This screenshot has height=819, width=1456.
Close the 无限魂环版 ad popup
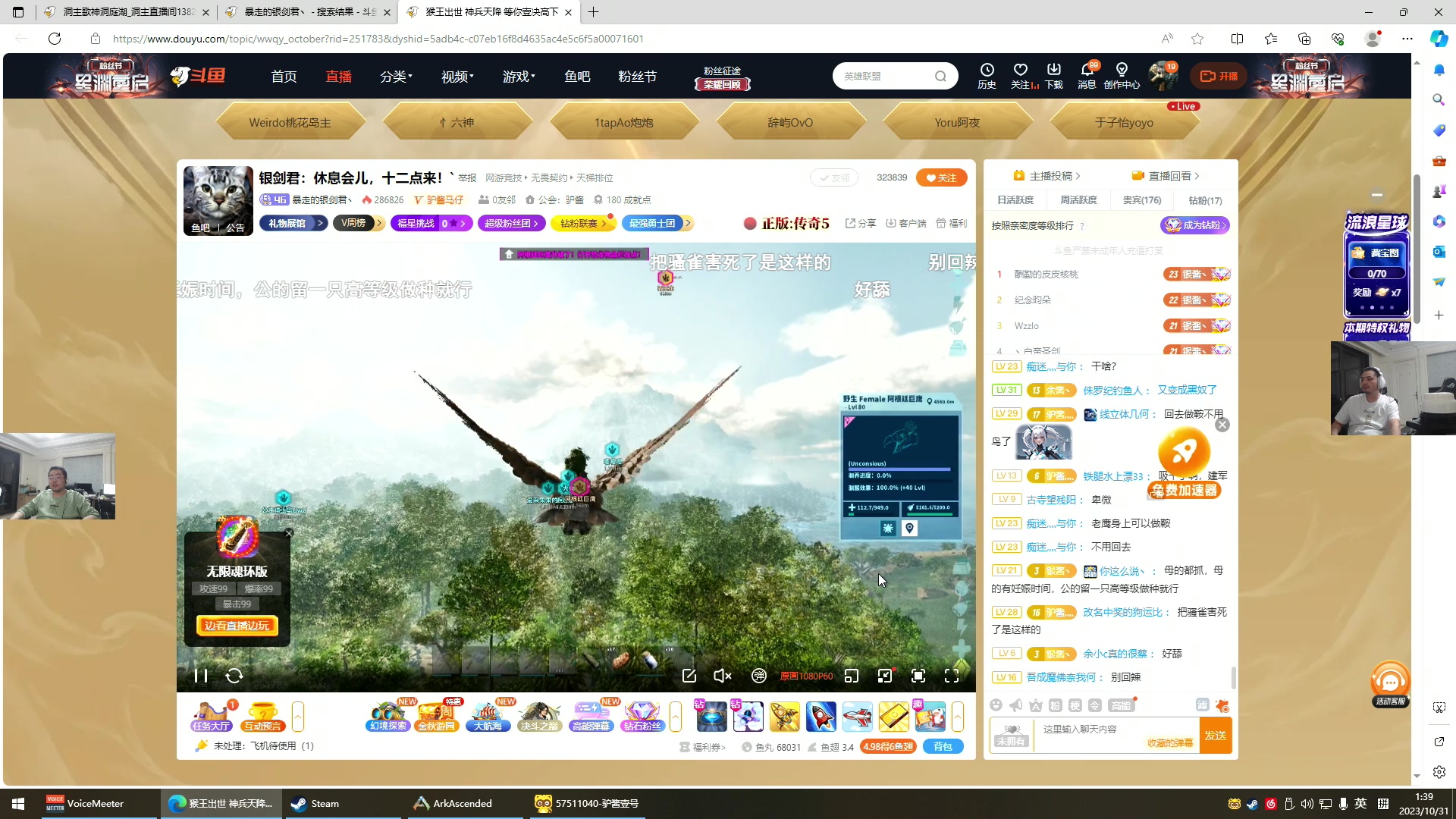(x=289, y=533)
